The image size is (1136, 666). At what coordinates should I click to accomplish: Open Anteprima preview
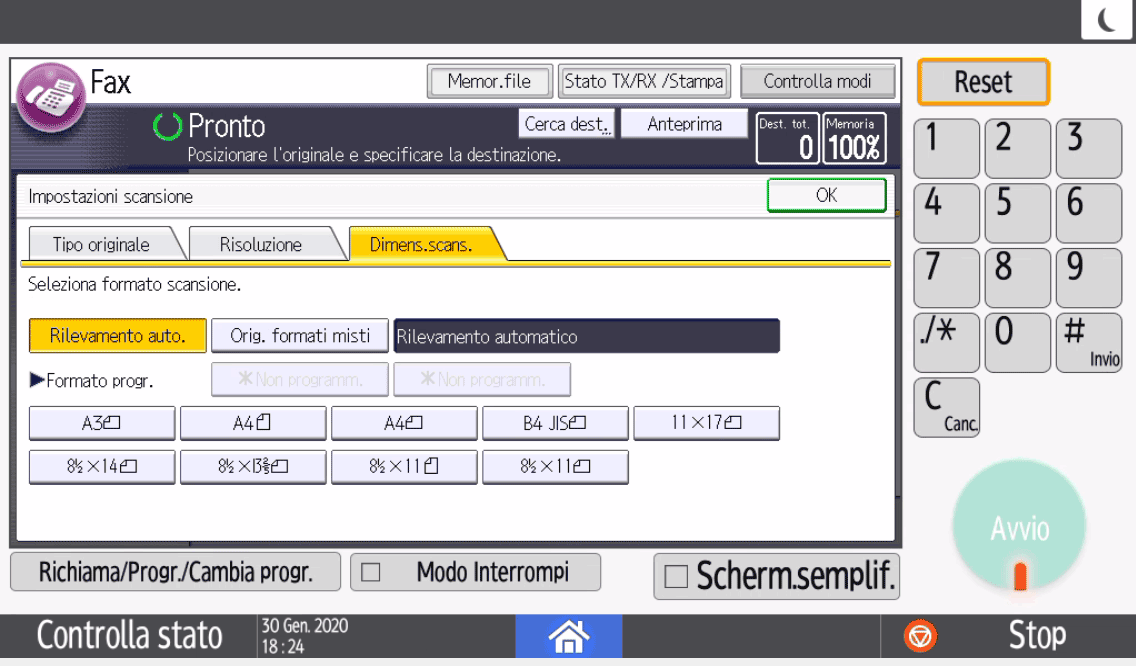(685, 124)
